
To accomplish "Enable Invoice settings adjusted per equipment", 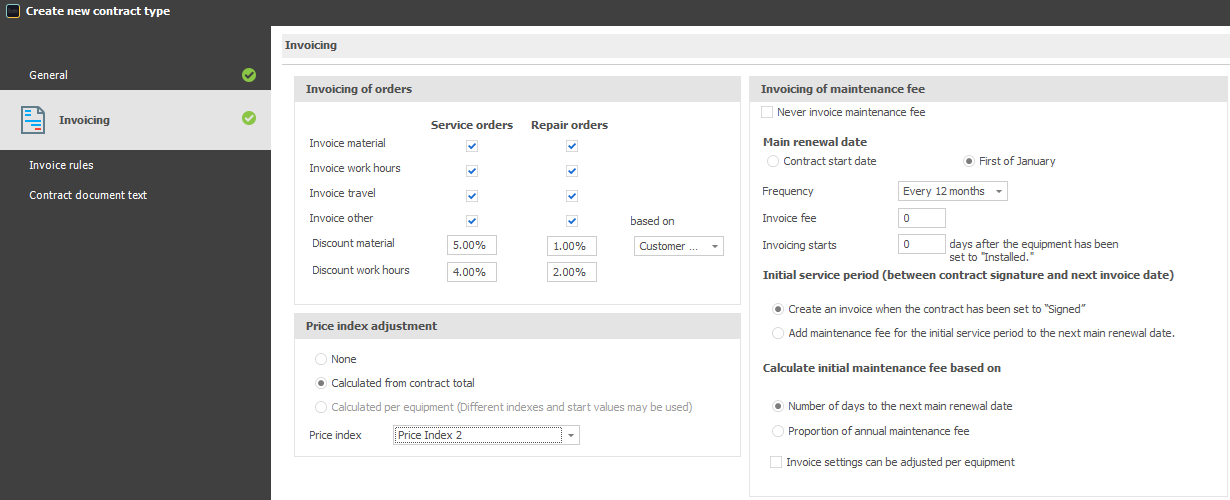I will [776, 462].
